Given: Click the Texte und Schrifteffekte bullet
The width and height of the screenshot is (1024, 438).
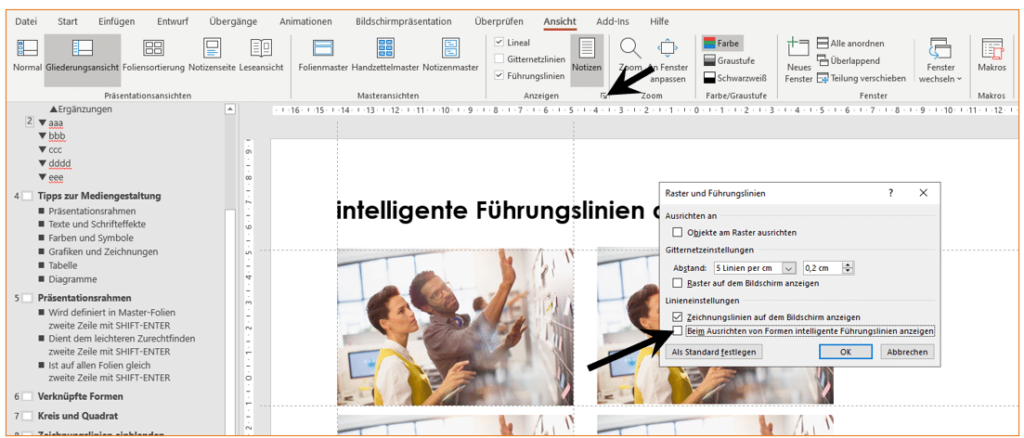Looking at the screenshot, I should (x=97, y=224).
